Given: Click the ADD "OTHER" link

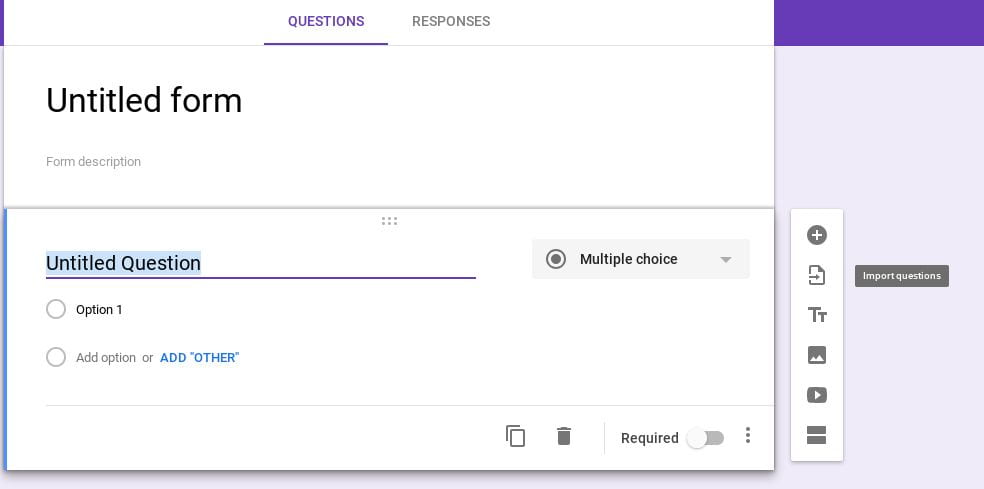Looking at the screenshot, I should 200,358.
